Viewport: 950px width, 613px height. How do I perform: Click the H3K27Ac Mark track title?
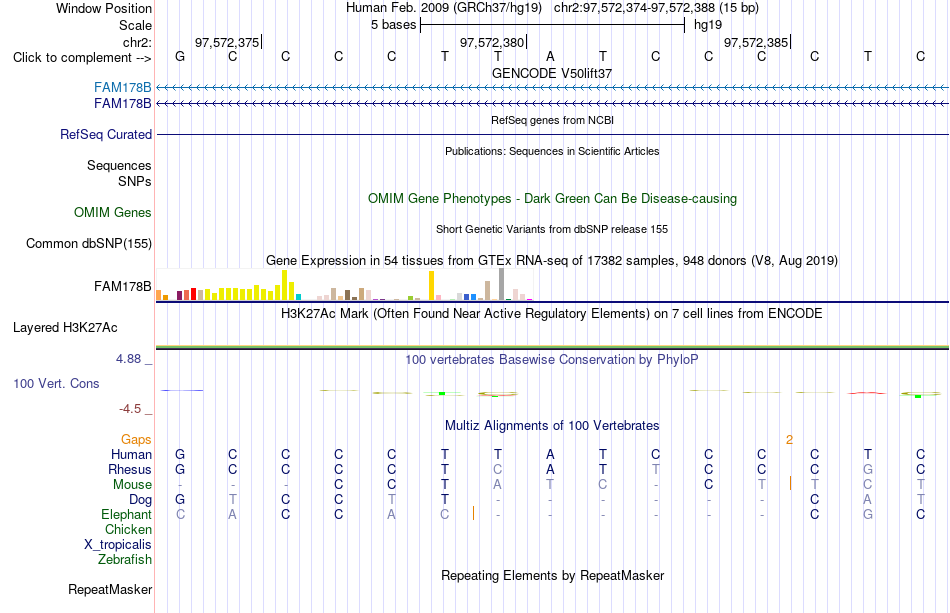click(552, 314)
